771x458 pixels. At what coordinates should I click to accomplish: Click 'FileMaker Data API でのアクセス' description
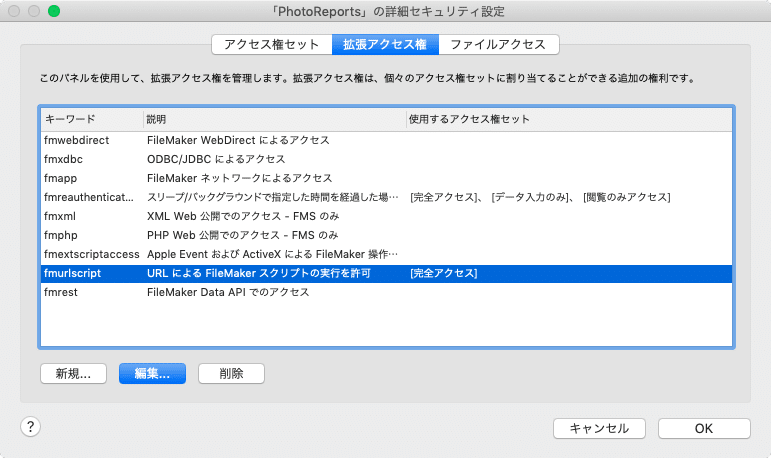[228, 292]
